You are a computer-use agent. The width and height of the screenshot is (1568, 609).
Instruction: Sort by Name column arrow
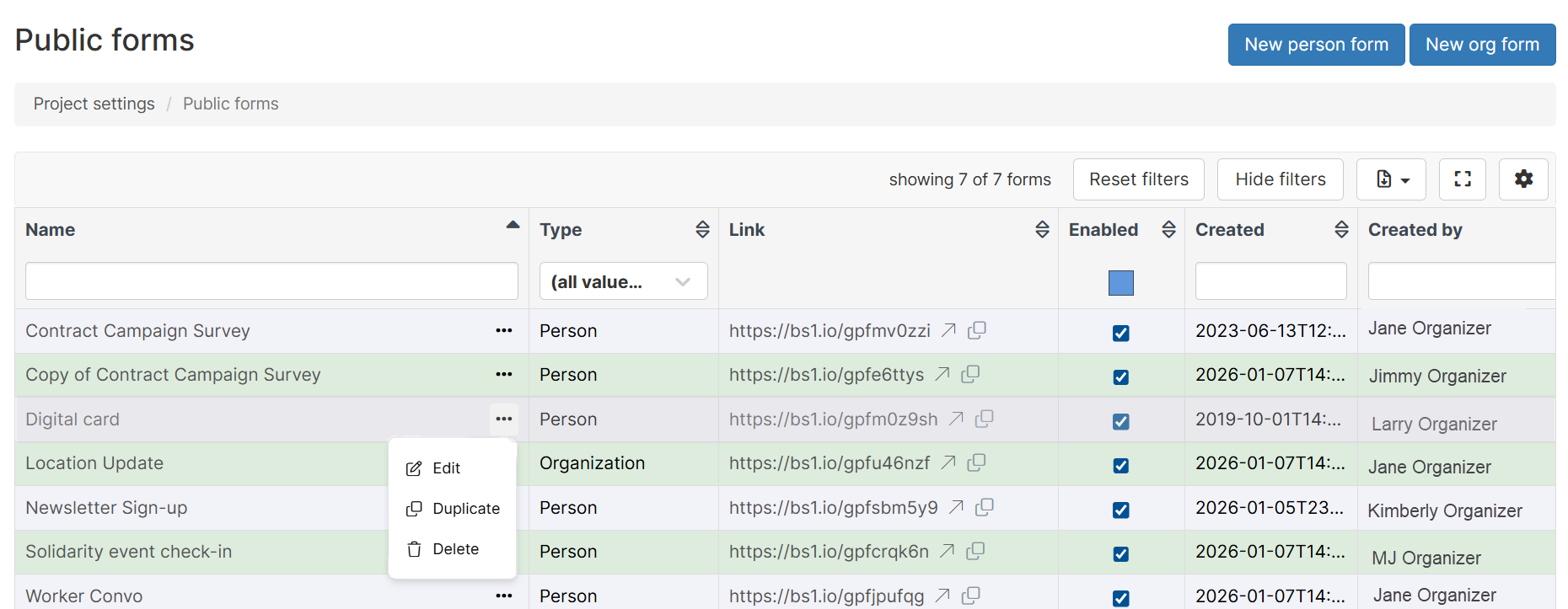(x=513, y=225)
